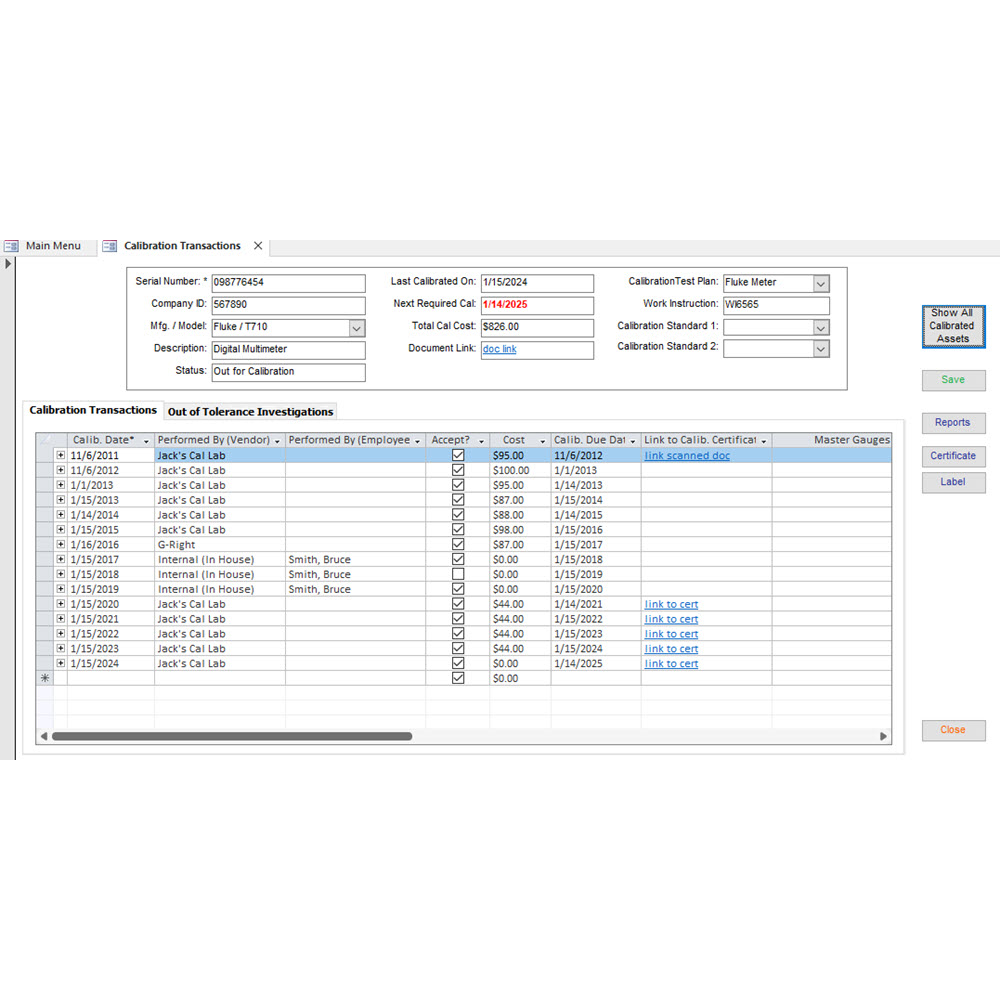Click the Calibration Transactions tab form icon
This screenshot has width=1000, height=1000.
click(109, 245)
